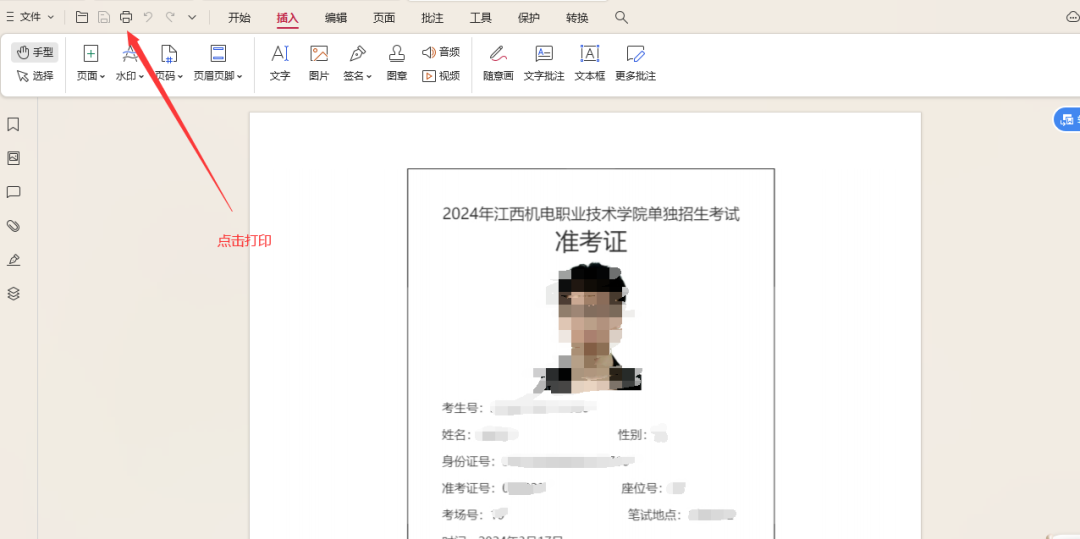The image size is (1080, 539).
Task: Select the 文本框 text box tool
Action: click(x=590, y=63)
